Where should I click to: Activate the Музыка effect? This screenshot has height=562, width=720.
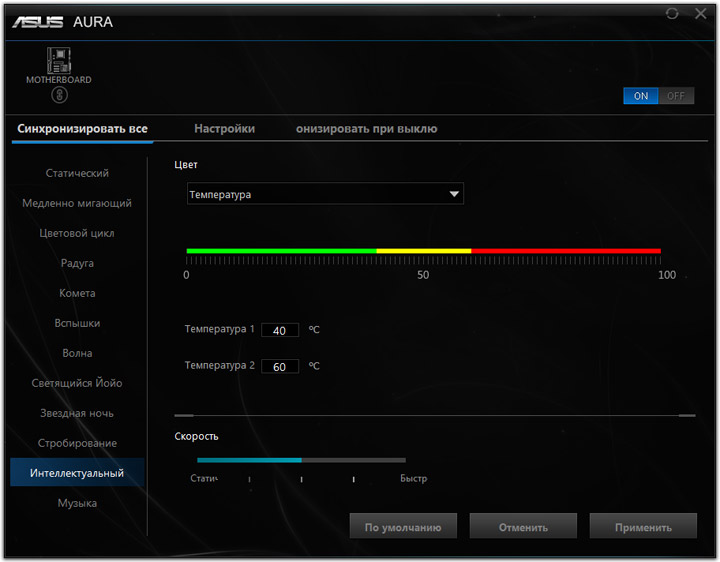[77, 503]
